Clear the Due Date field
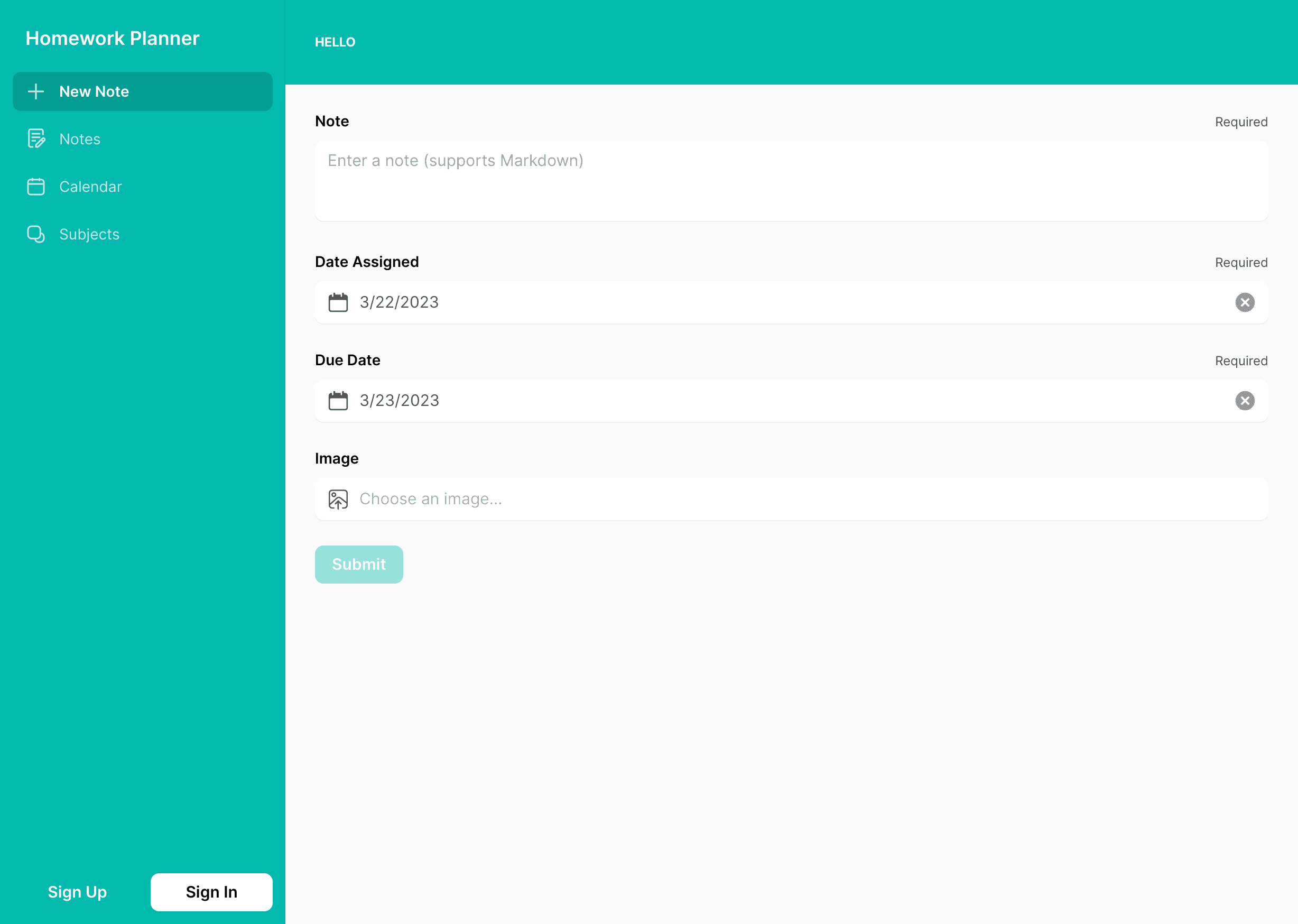 [1246, 400]
